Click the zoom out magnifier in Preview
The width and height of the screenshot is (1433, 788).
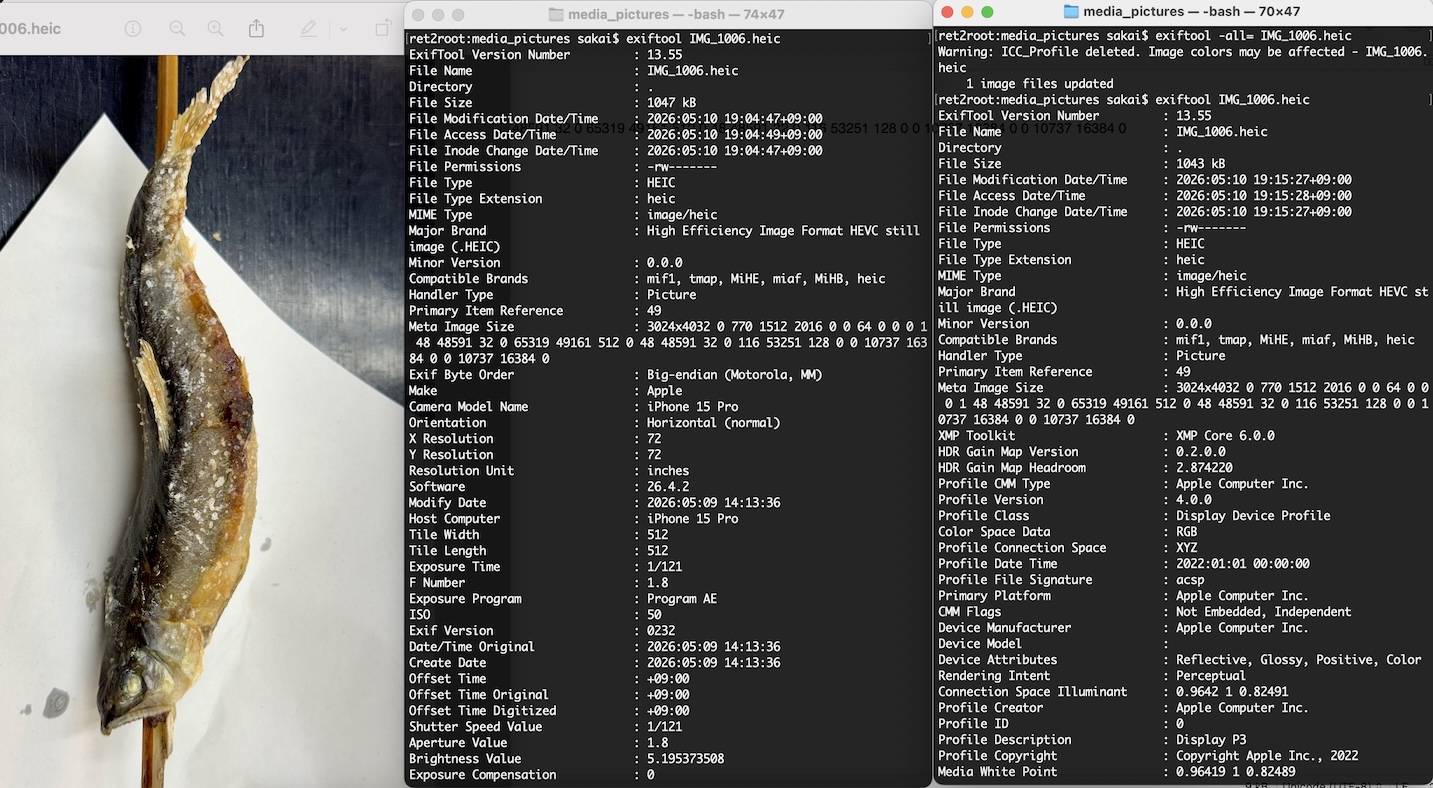pos(177,29)
